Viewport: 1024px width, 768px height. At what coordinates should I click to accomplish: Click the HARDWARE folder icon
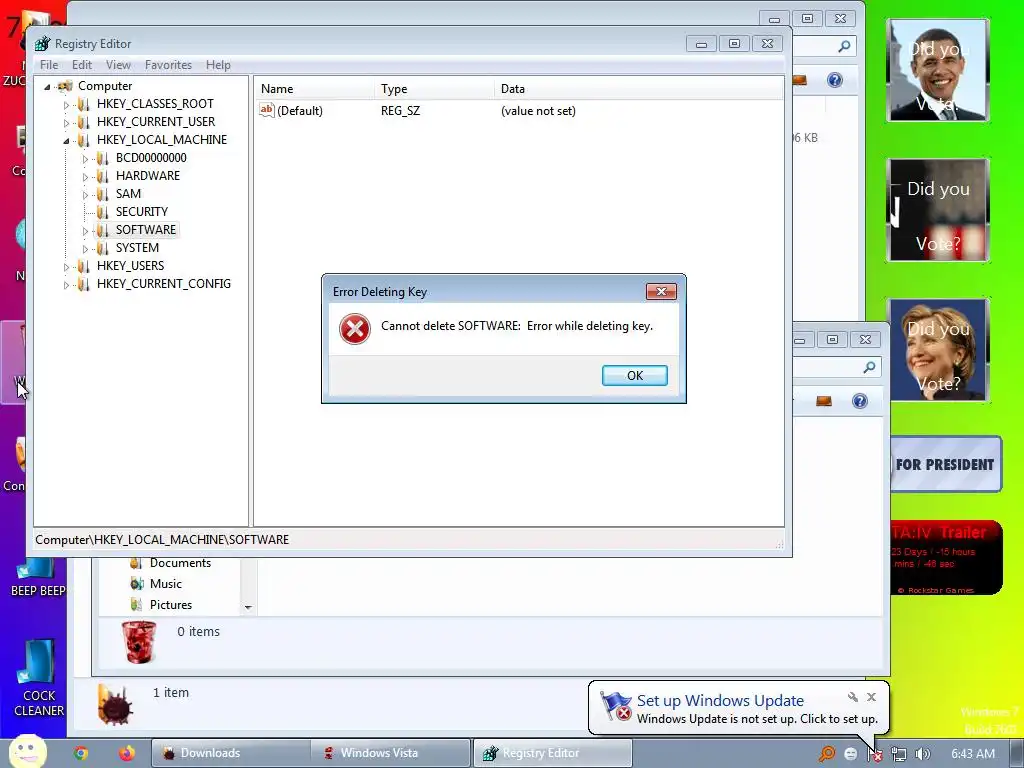coord(102,176)
